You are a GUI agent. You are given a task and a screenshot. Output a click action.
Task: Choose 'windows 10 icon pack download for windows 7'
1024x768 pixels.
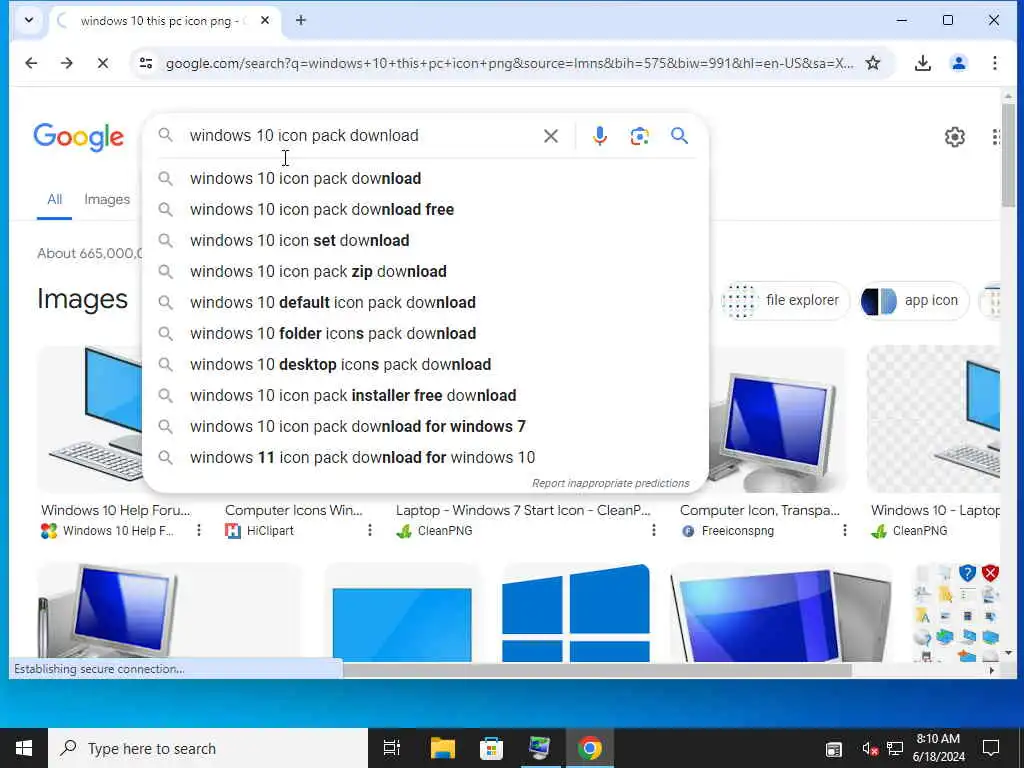425,426
